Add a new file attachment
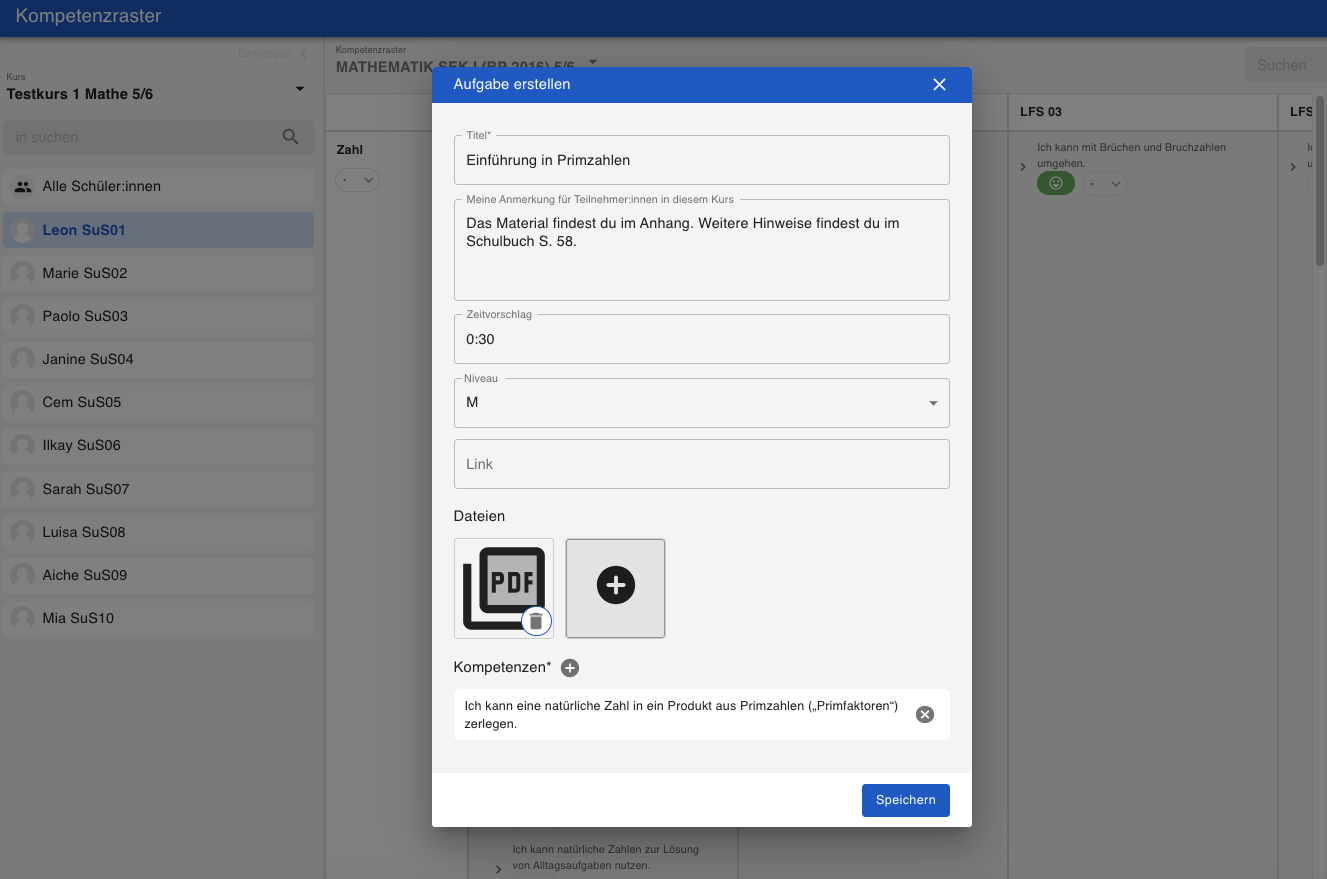 (x=615, y=587)
